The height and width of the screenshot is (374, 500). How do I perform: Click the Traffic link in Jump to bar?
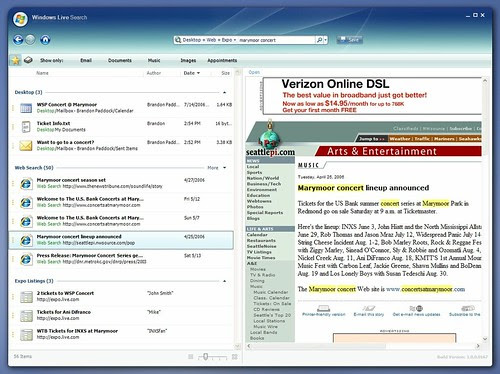(422, 139)
